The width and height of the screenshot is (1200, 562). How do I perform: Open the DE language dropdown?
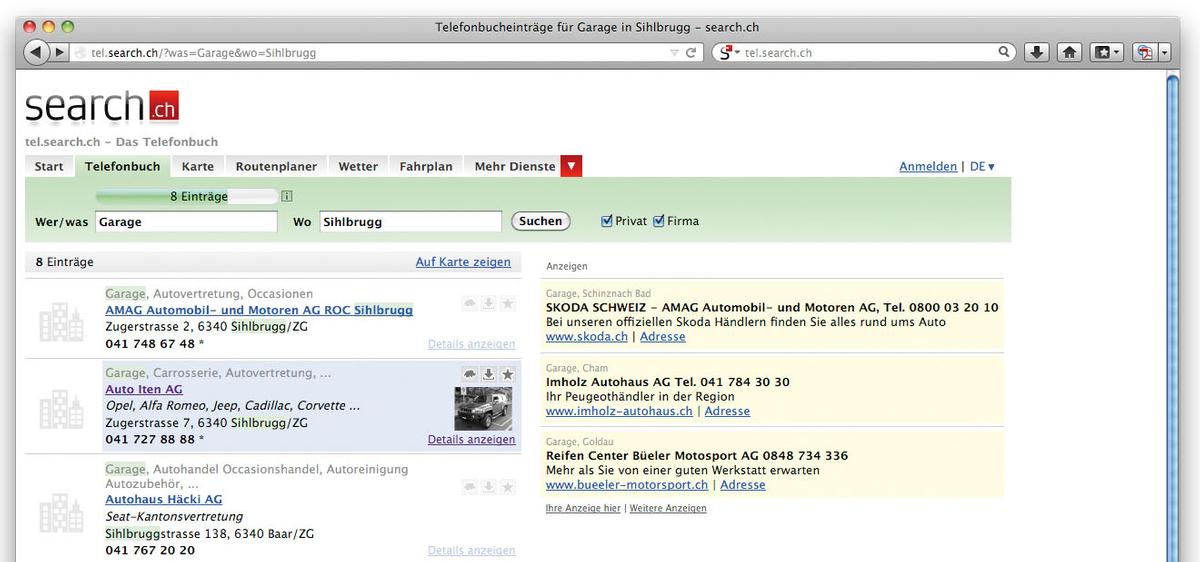coord(982,167)
